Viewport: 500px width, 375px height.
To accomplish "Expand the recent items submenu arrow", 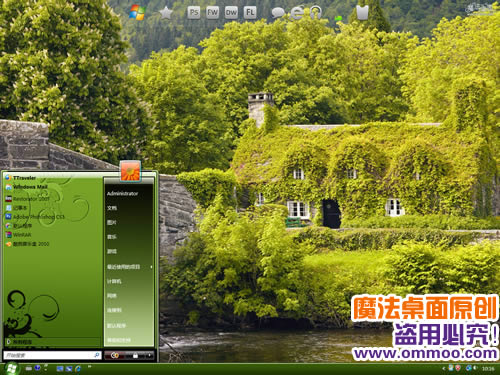I will coord(151,267).
